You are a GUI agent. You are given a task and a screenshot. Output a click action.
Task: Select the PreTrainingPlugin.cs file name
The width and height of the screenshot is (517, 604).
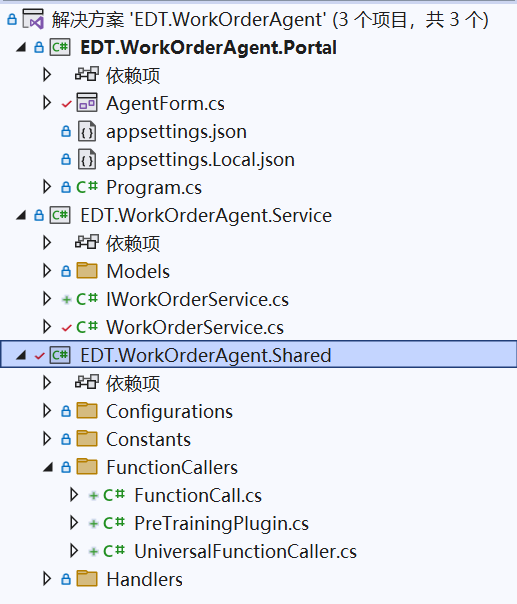[222, 523]
